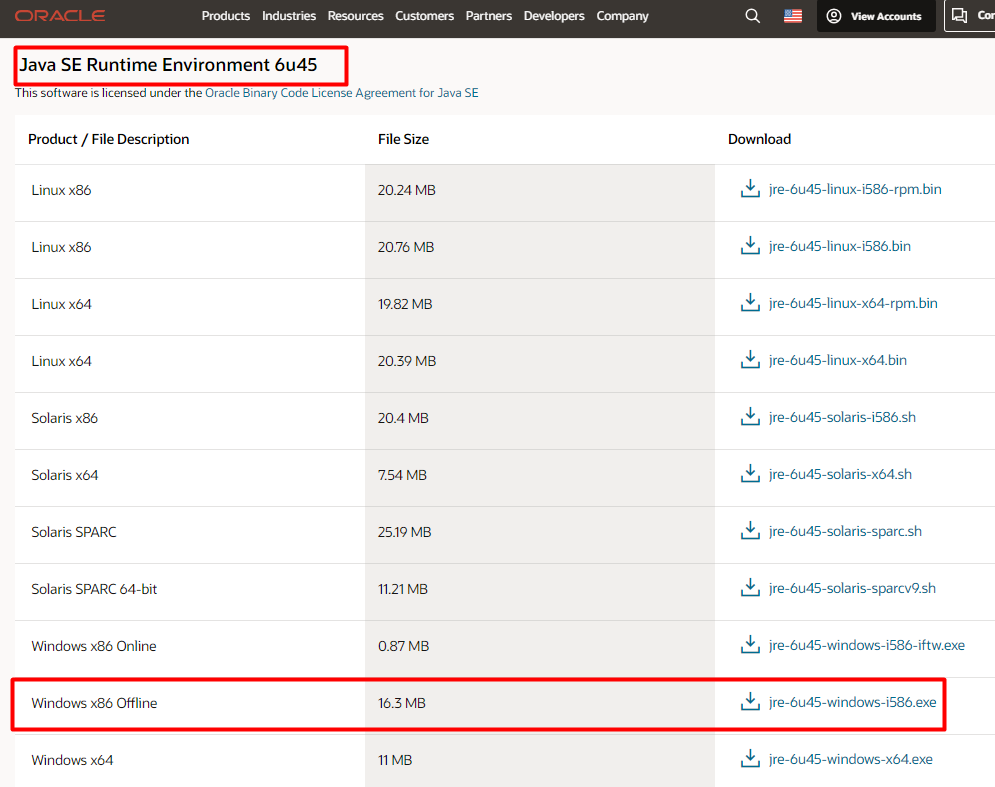Click download icon for jre-6u45-linux-i586-rpm.bin

(x=750, y=188)
